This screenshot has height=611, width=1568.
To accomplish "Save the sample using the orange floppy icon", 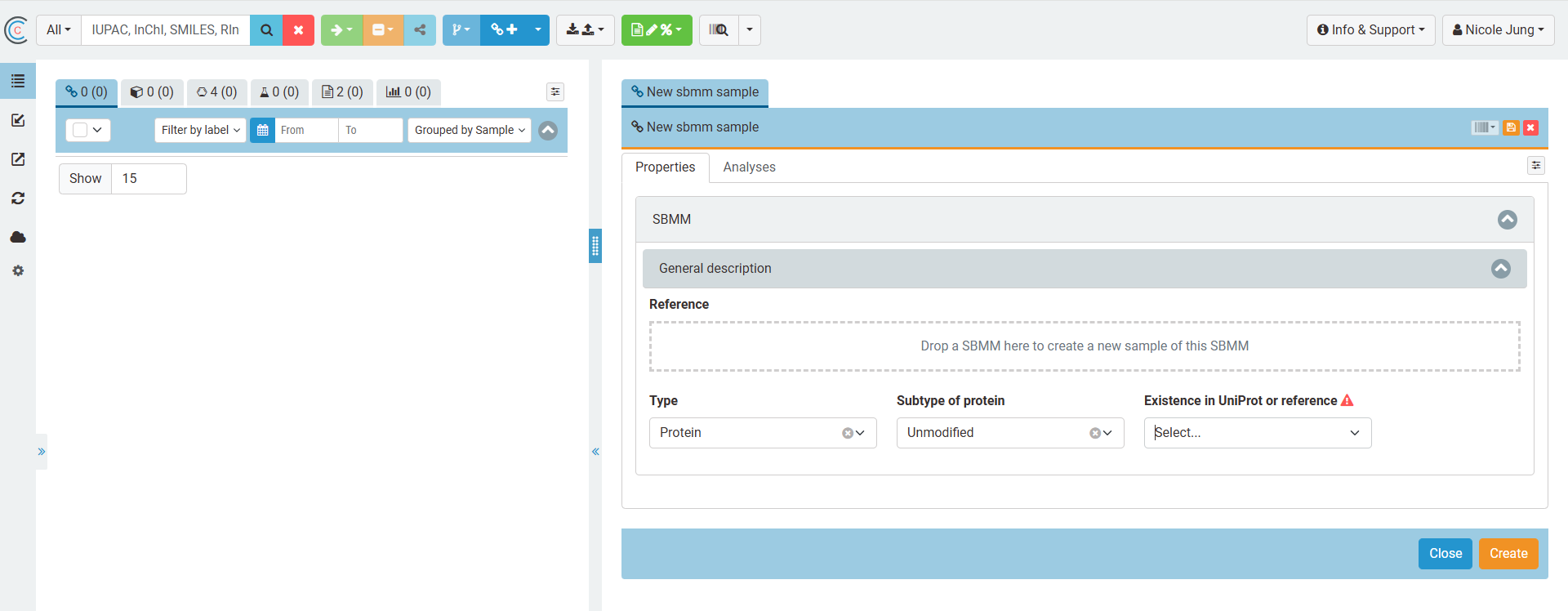I will pyautogui.click(x=1511, y=127).
